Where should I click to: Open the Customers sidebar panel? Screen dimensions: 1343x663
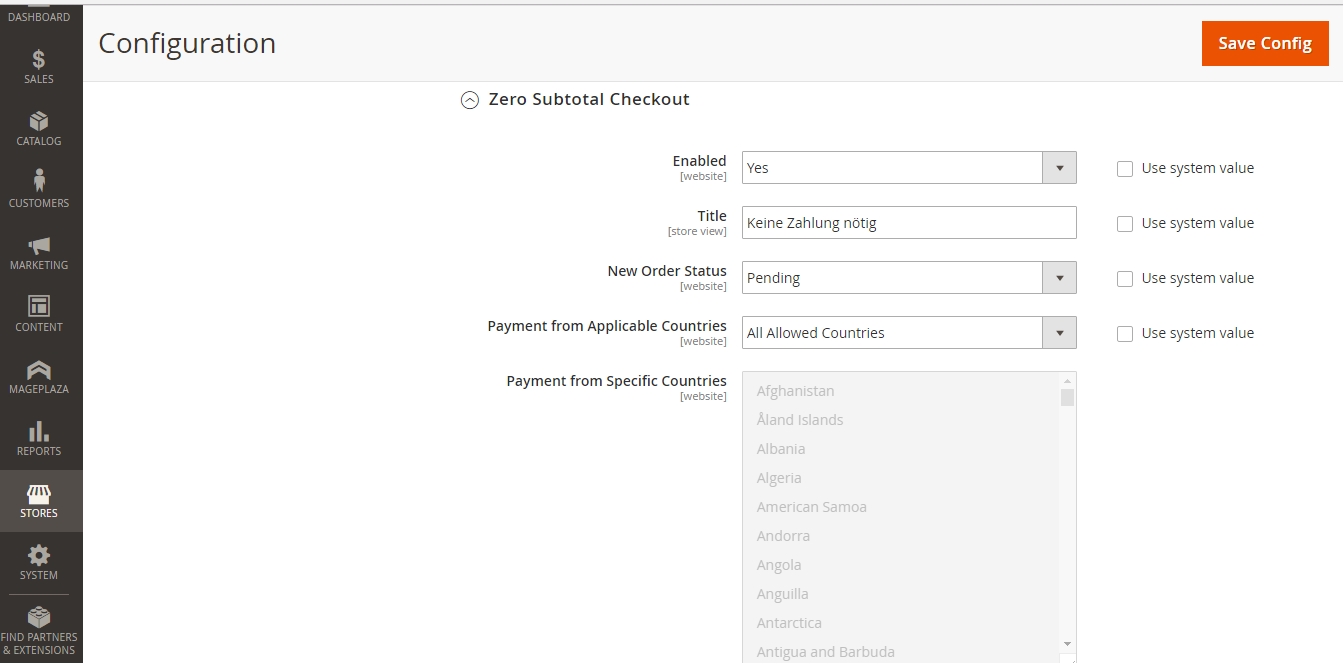[39, 189]
